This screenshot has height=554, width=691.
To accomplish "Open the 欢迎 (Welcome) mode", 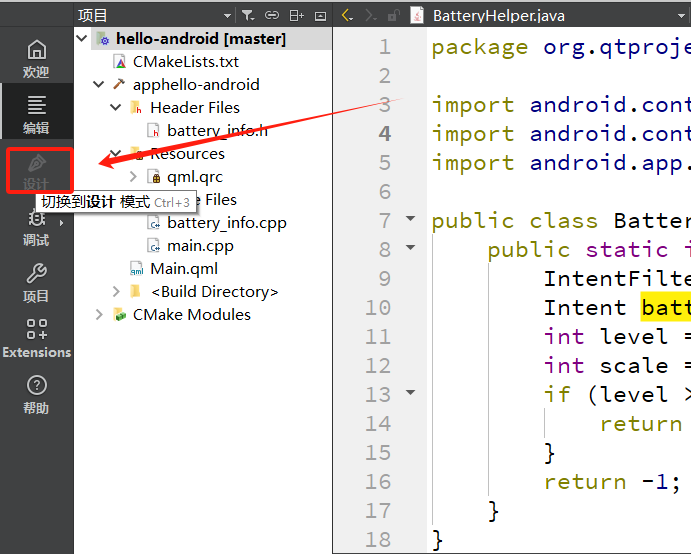I will pos(36,59).
